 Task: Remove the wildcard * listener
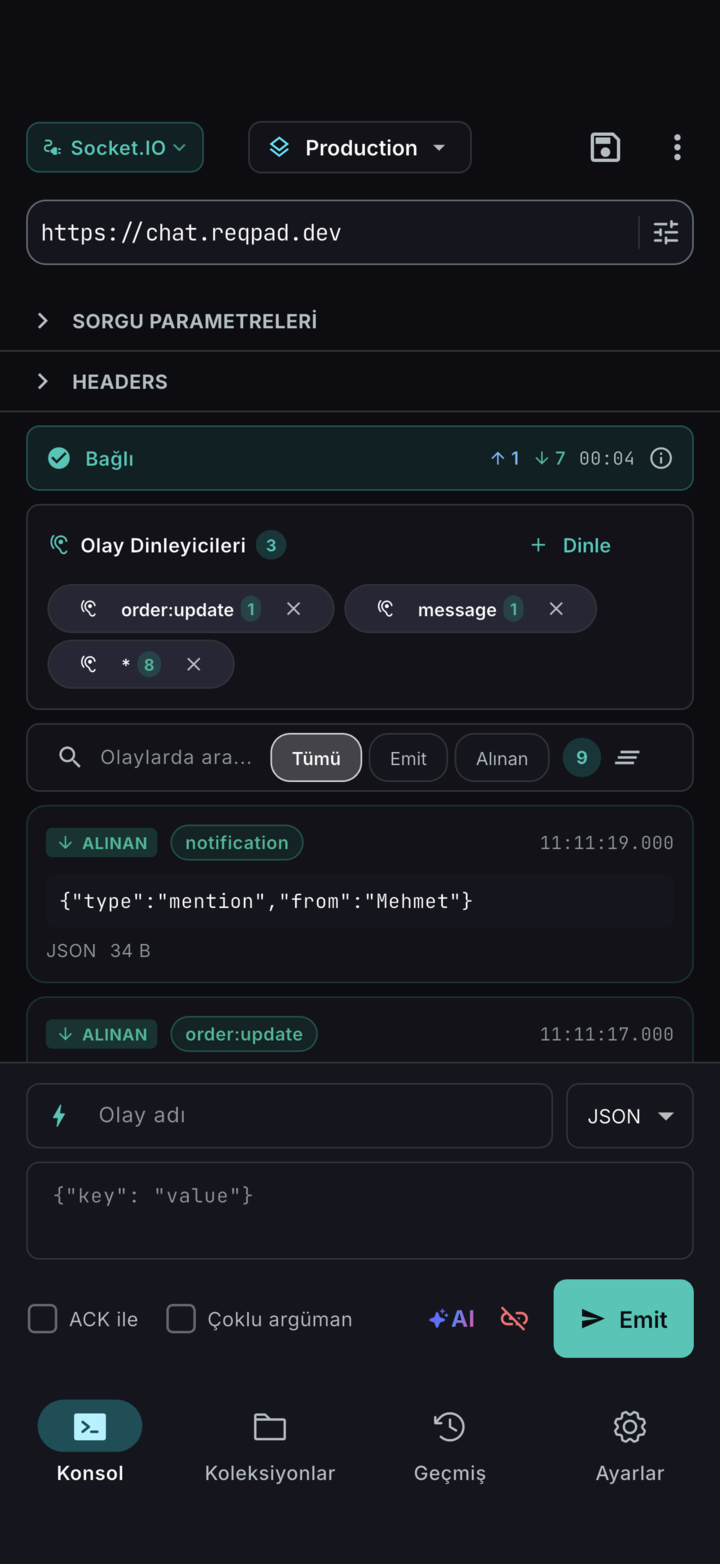tap(194, 664)
